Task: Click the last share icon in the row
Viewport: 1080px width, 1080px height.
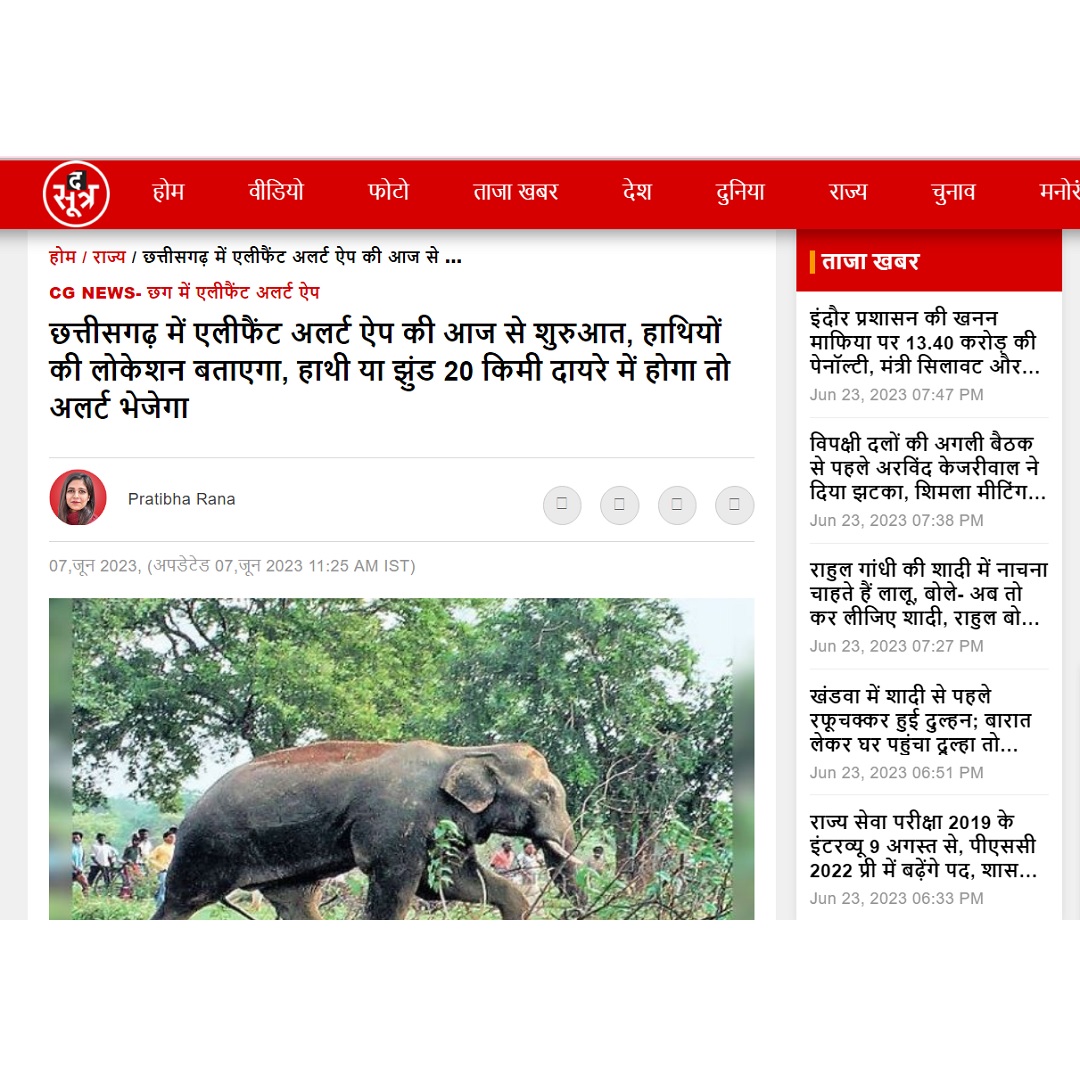Action: coord(734,505)
